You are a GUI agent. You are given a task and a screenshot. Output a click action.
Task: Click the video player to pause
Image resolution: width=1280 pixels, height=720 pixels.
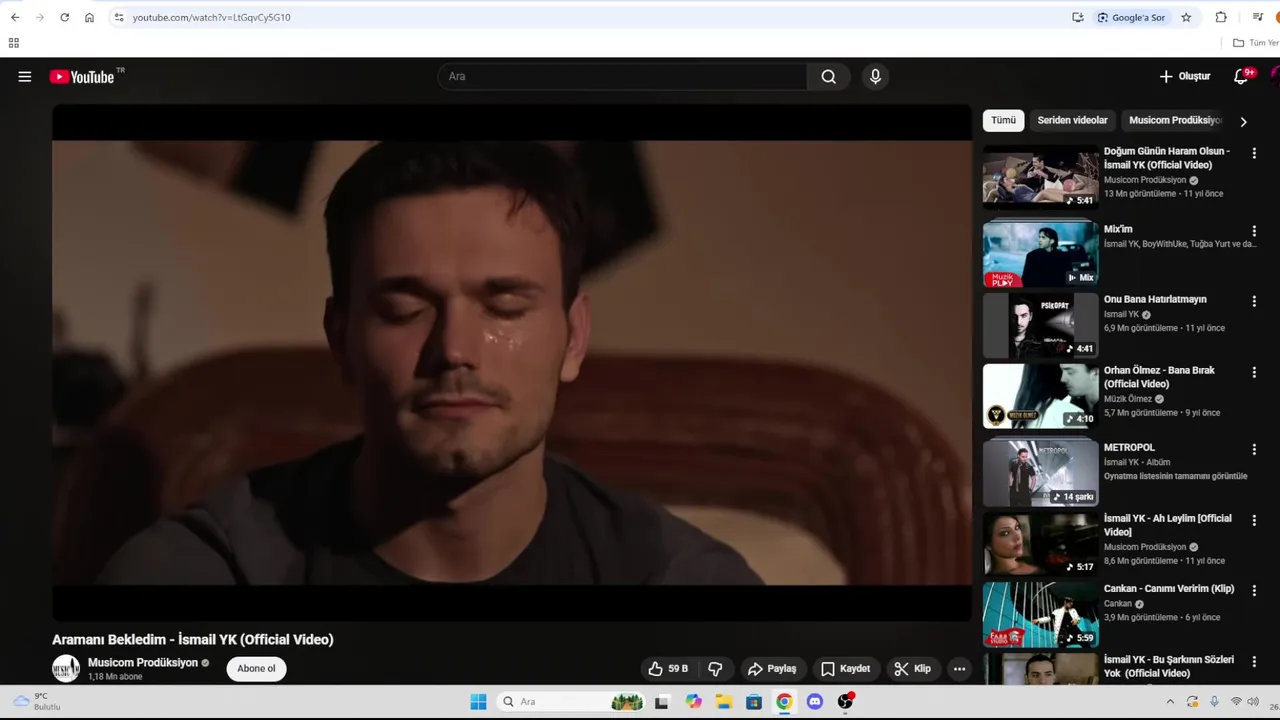click(x=512, y=363)
